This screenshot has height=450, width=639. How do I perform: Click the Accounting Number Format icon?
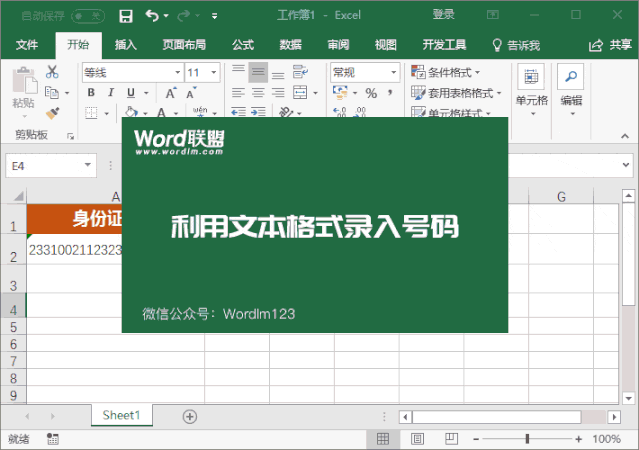point(340,93)
